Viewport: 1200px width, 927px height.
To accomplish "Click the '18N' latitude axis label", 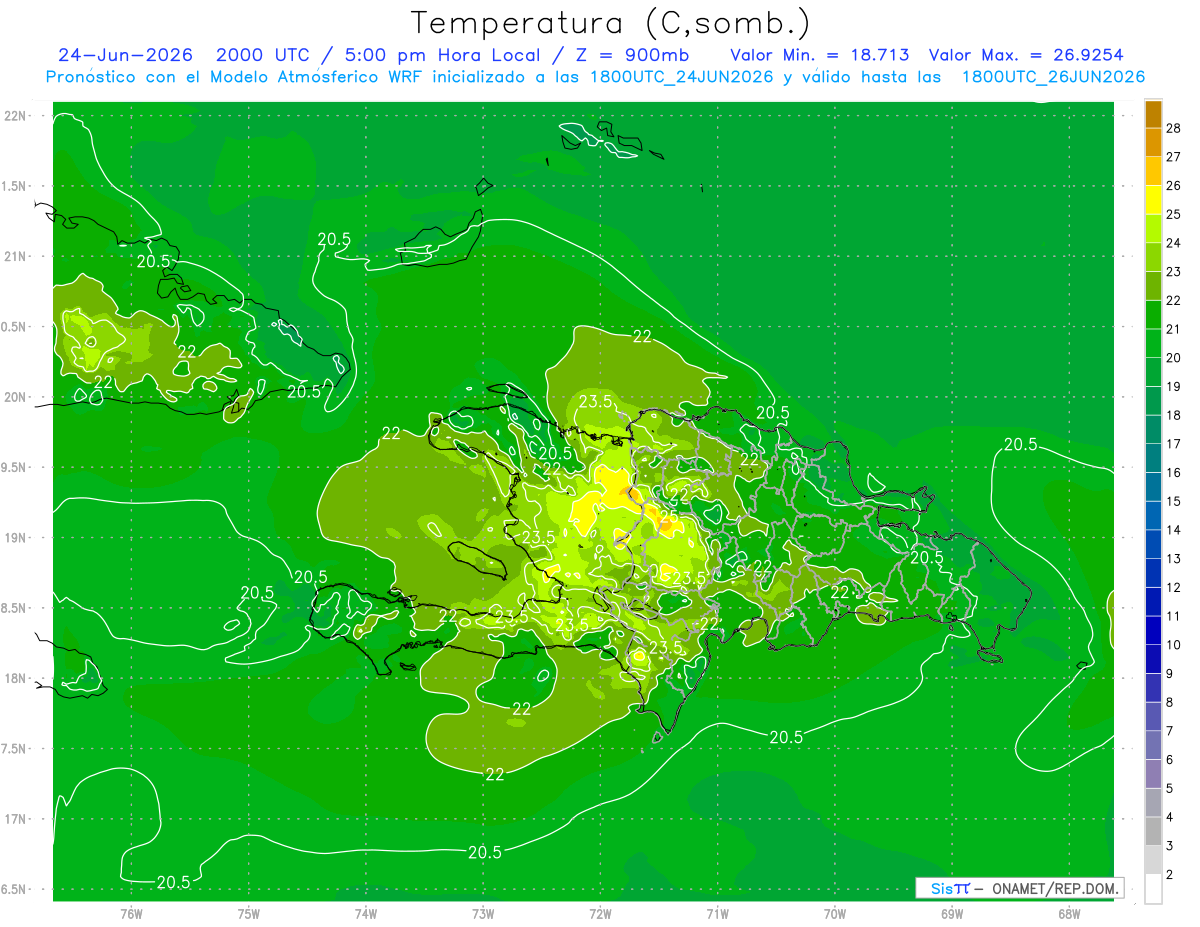I will coord(15,678).
